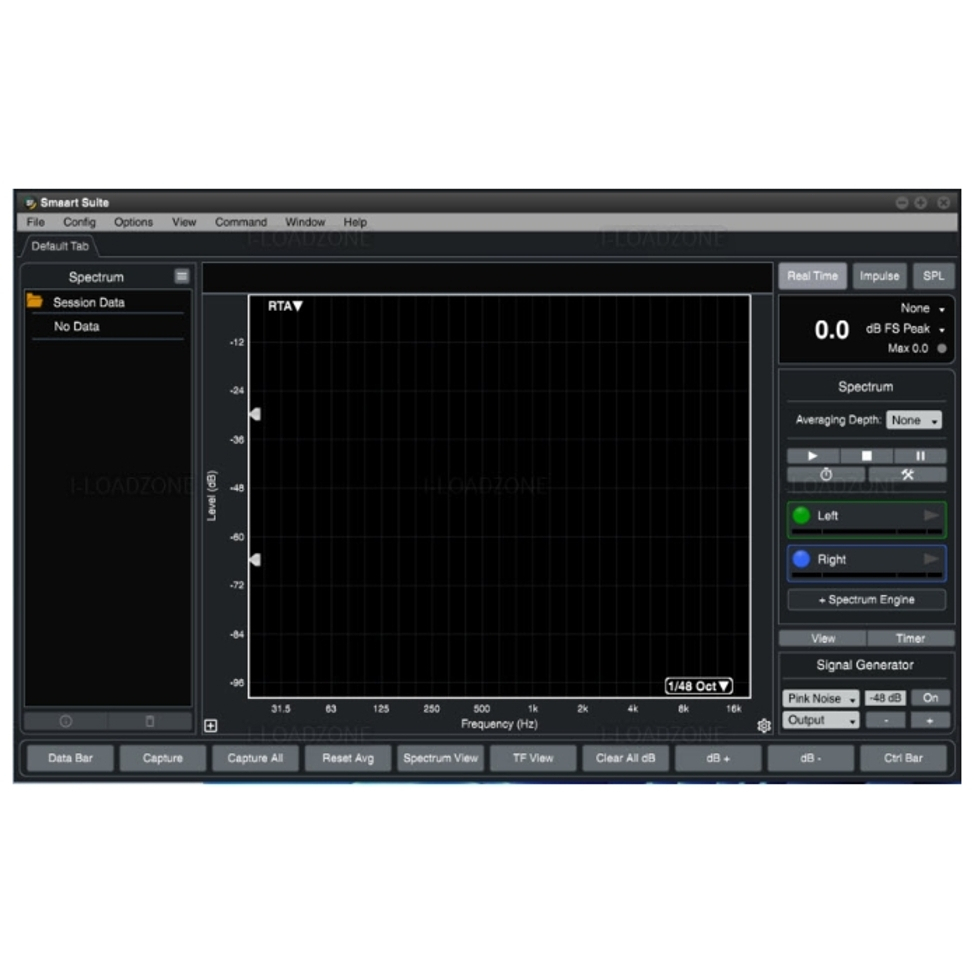Open the Command menu

coord(241,222)
